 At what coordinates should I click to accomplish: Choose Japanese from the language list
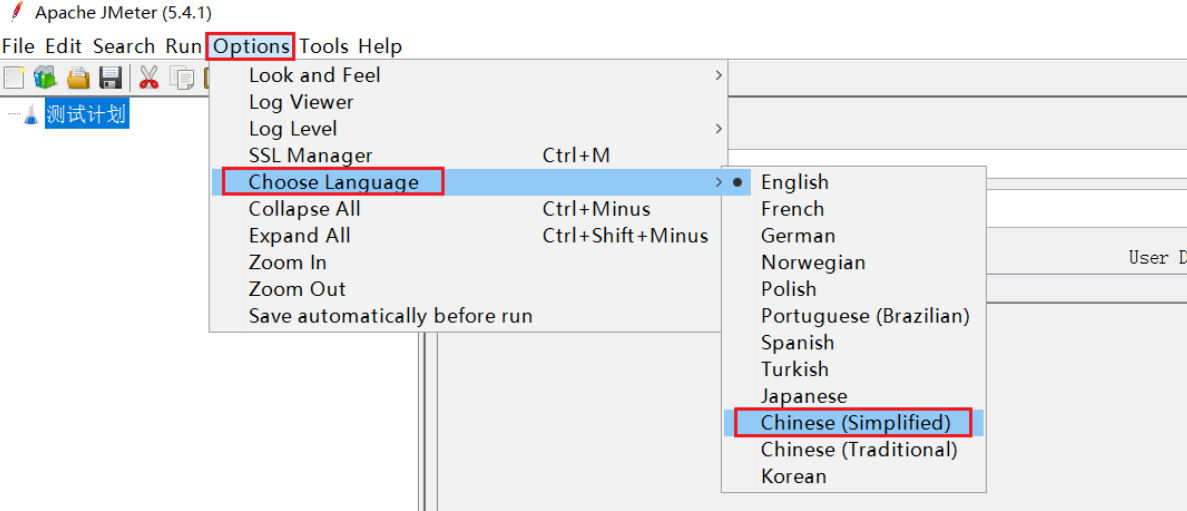[803, 396]
